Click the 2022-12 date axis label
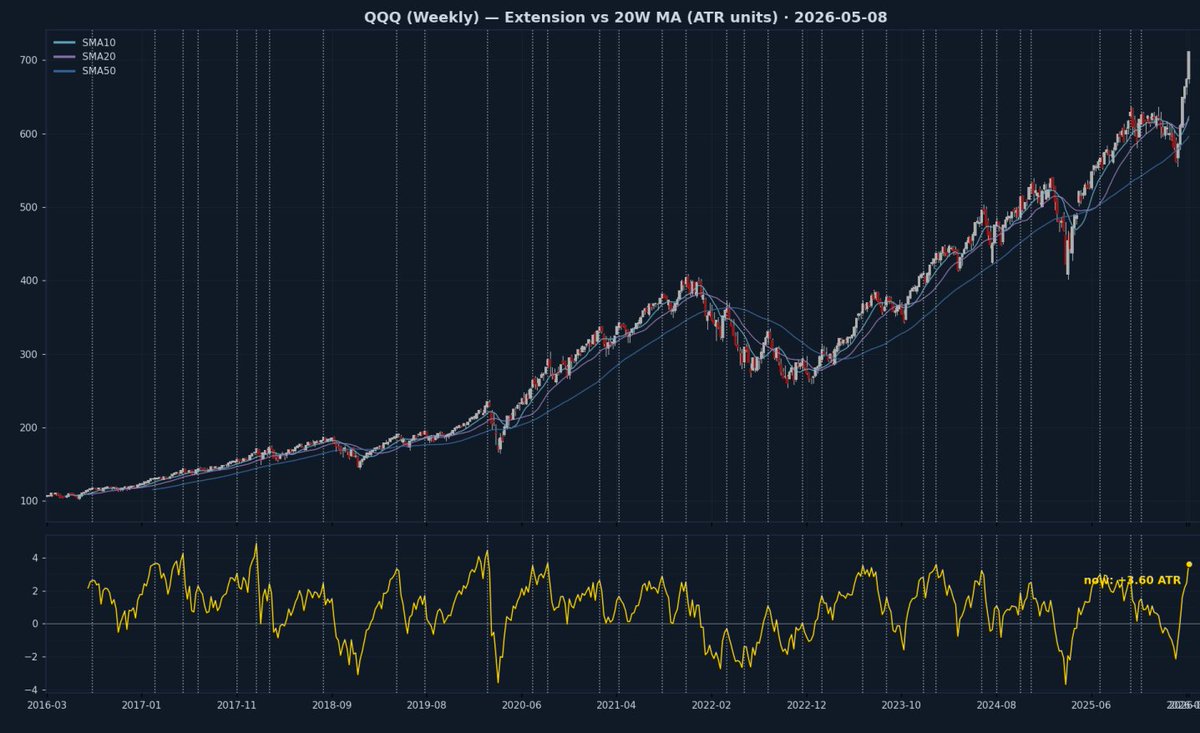 806,705
